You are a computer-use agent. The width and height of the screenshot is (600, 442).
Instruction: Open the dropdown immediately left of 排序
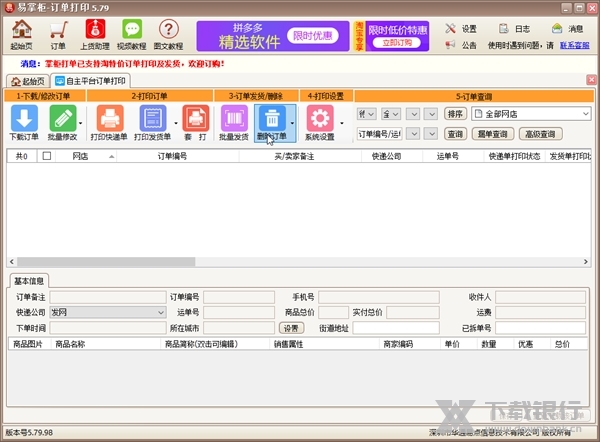(x=431, y=114)
